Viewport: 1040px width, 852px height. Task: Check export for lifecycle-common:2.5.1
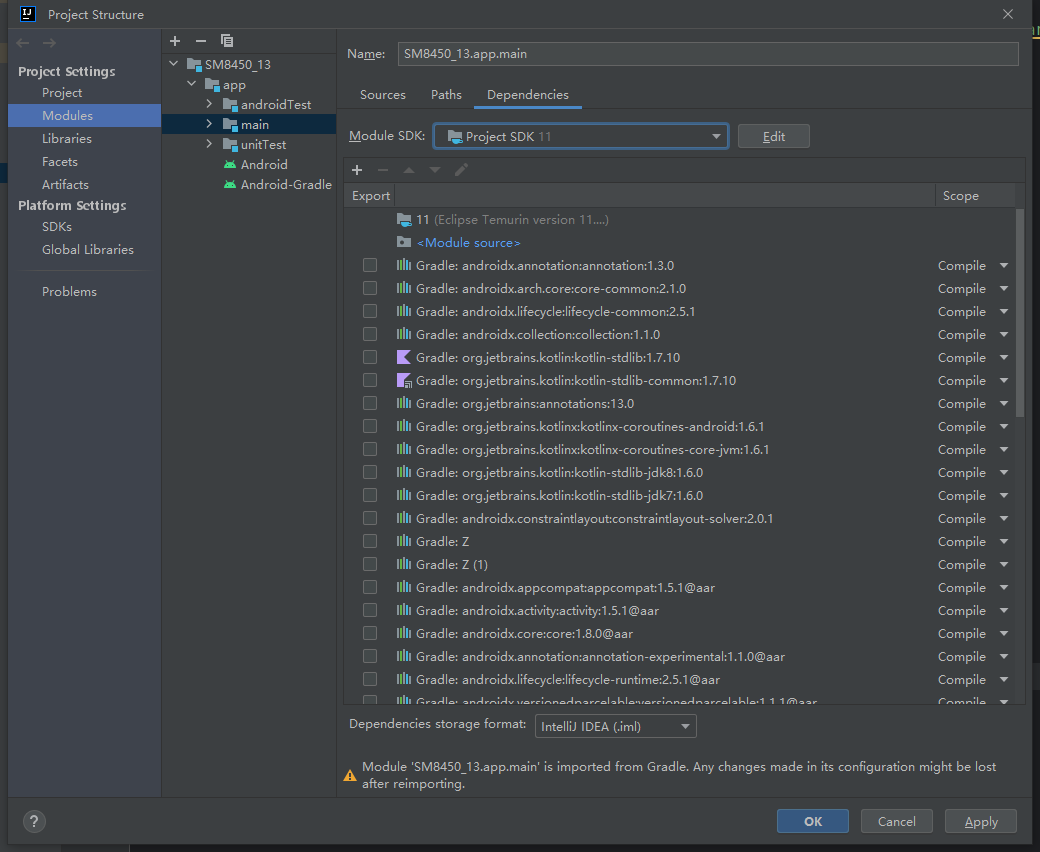pos(370,311)
